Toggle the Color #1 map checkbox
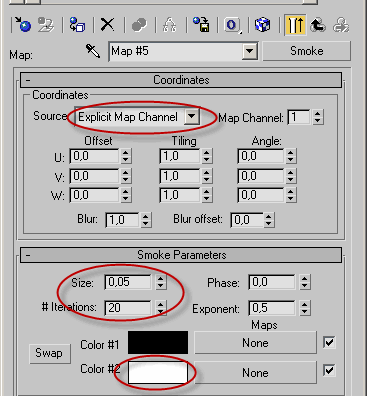This screenshot has height=396, width=367. point(329,342)
